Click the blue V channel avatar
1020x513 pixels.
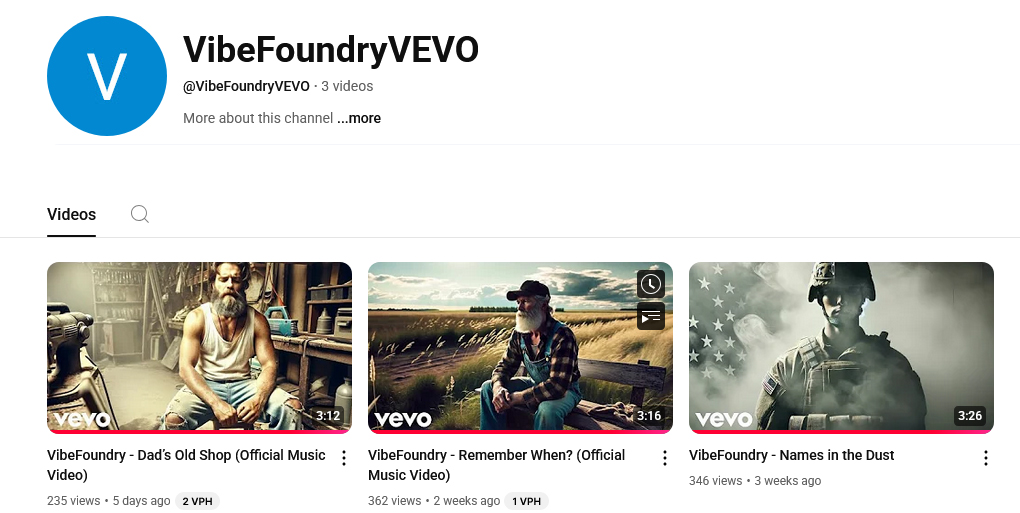[107, 76]
